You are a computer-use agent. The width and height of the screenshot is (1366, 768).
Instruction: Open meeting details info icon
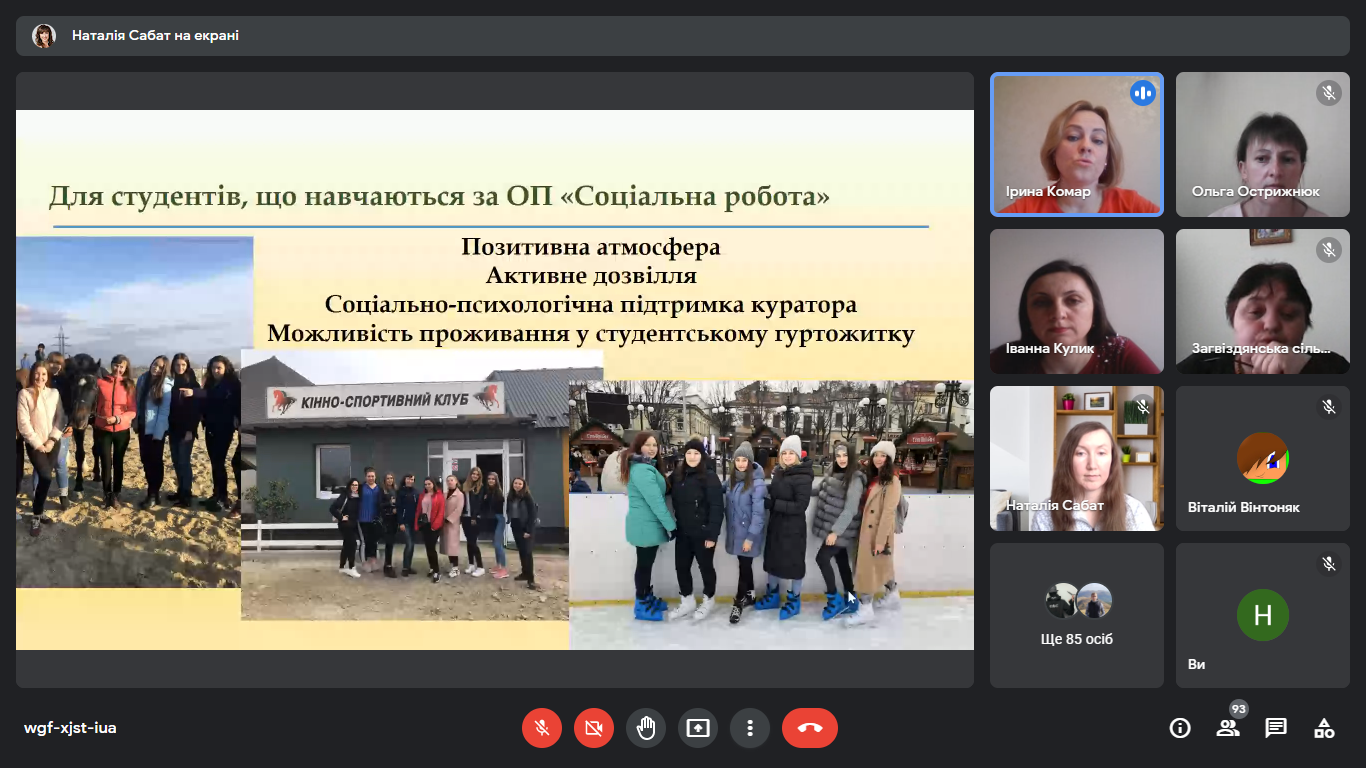pos(1180,728)
